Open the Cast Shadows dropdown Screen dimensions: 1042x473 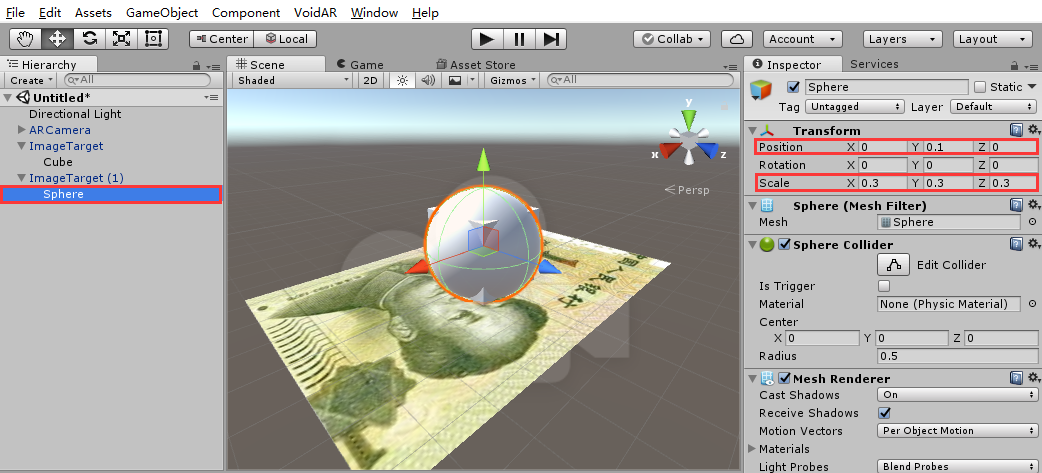pyautogui.click(x=957, y=395)
